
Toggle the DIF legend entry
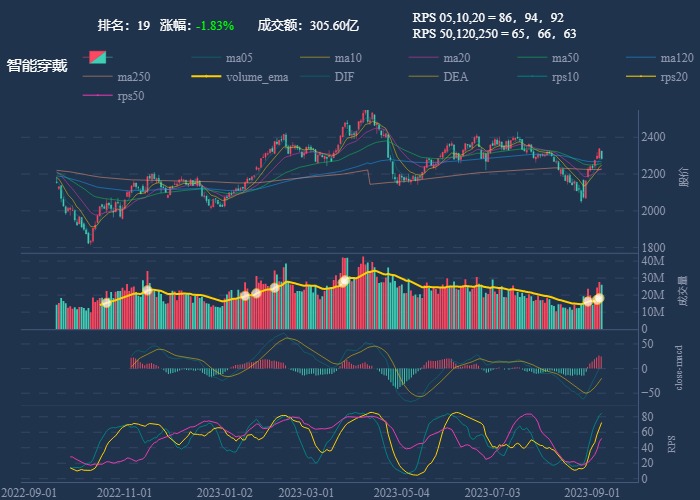(343, 77)
